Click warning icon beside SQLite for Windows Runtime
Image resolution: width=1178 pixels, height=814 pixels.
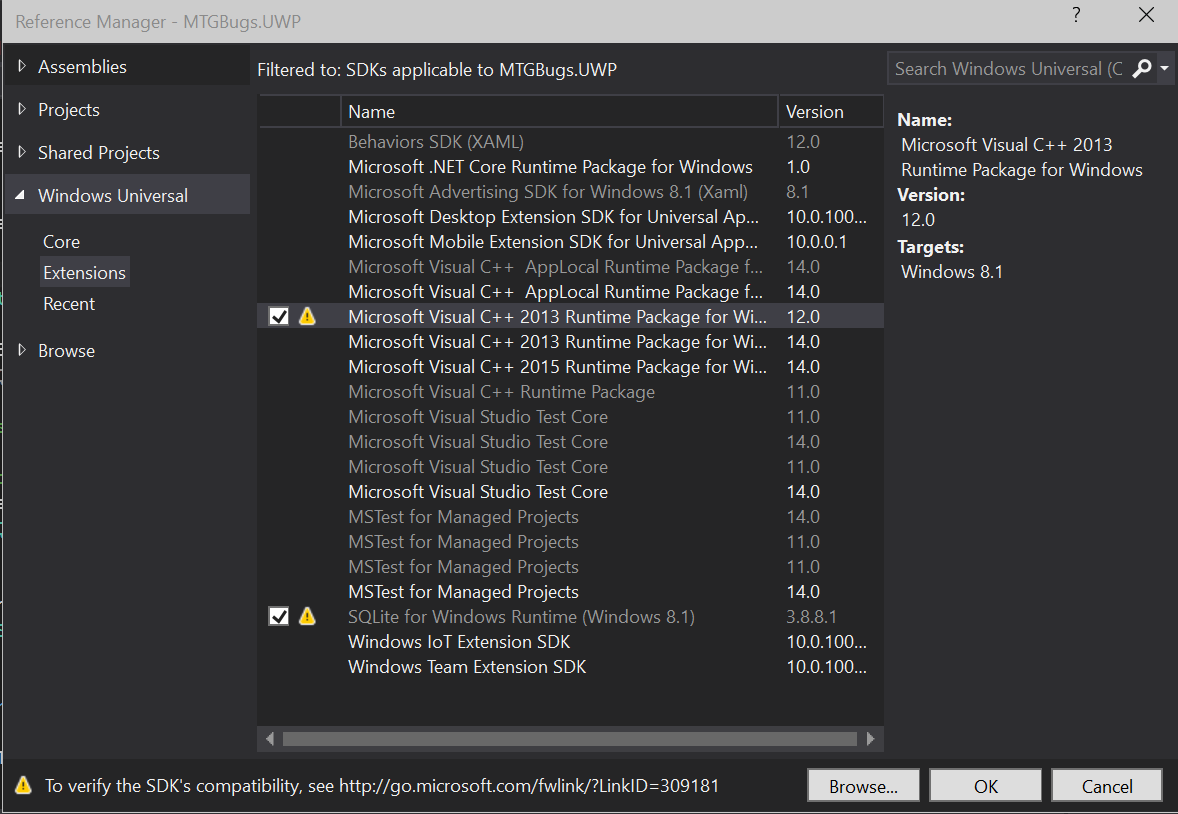click(x=307, y=617)
